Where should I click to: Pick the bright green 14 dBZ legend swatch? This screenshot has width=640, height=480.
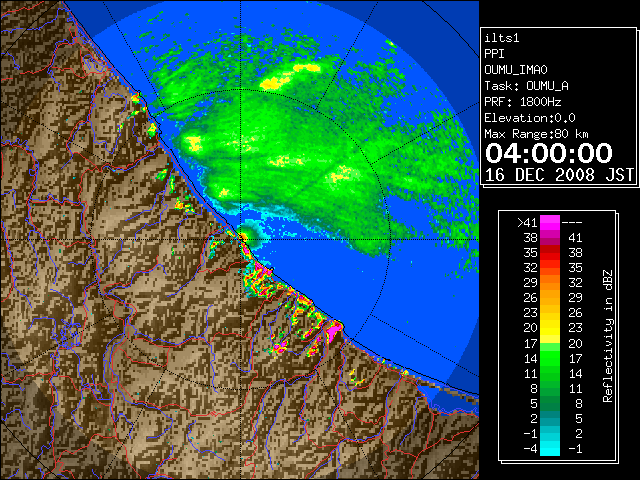(x=550, y=358)
